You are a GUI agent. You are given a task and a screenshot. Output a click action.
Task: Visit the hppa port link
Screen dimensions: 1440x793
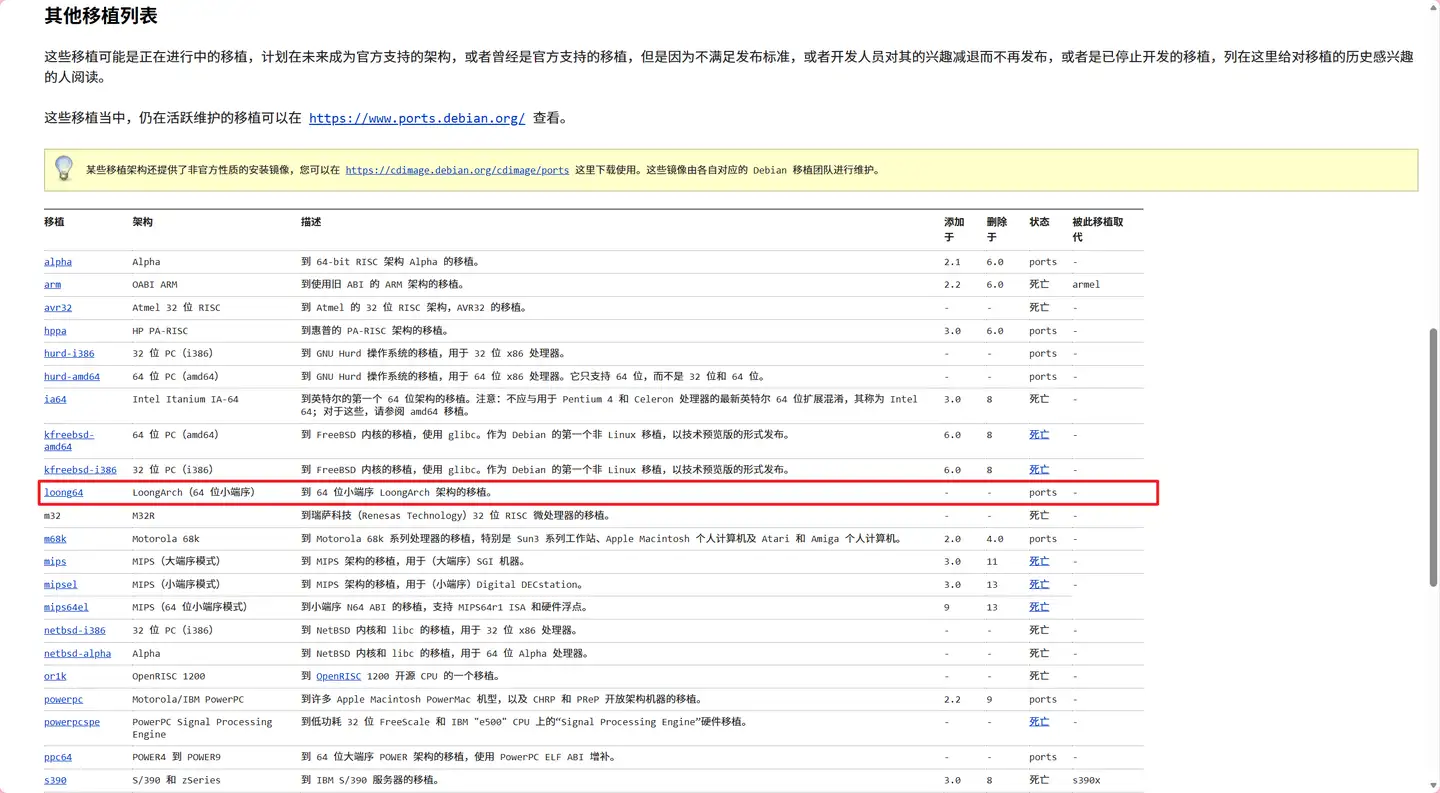point(55,331)
